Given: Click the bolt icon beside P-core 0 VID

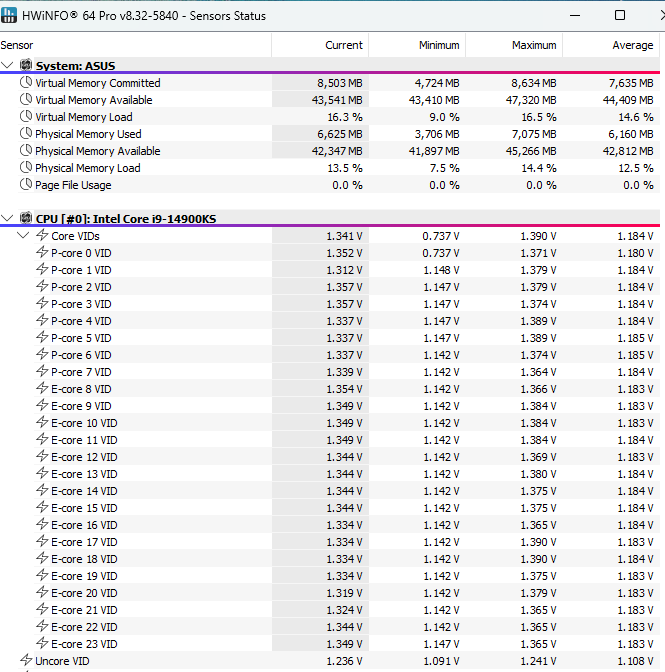Looking at the screenshot, I should coord(42,252).
